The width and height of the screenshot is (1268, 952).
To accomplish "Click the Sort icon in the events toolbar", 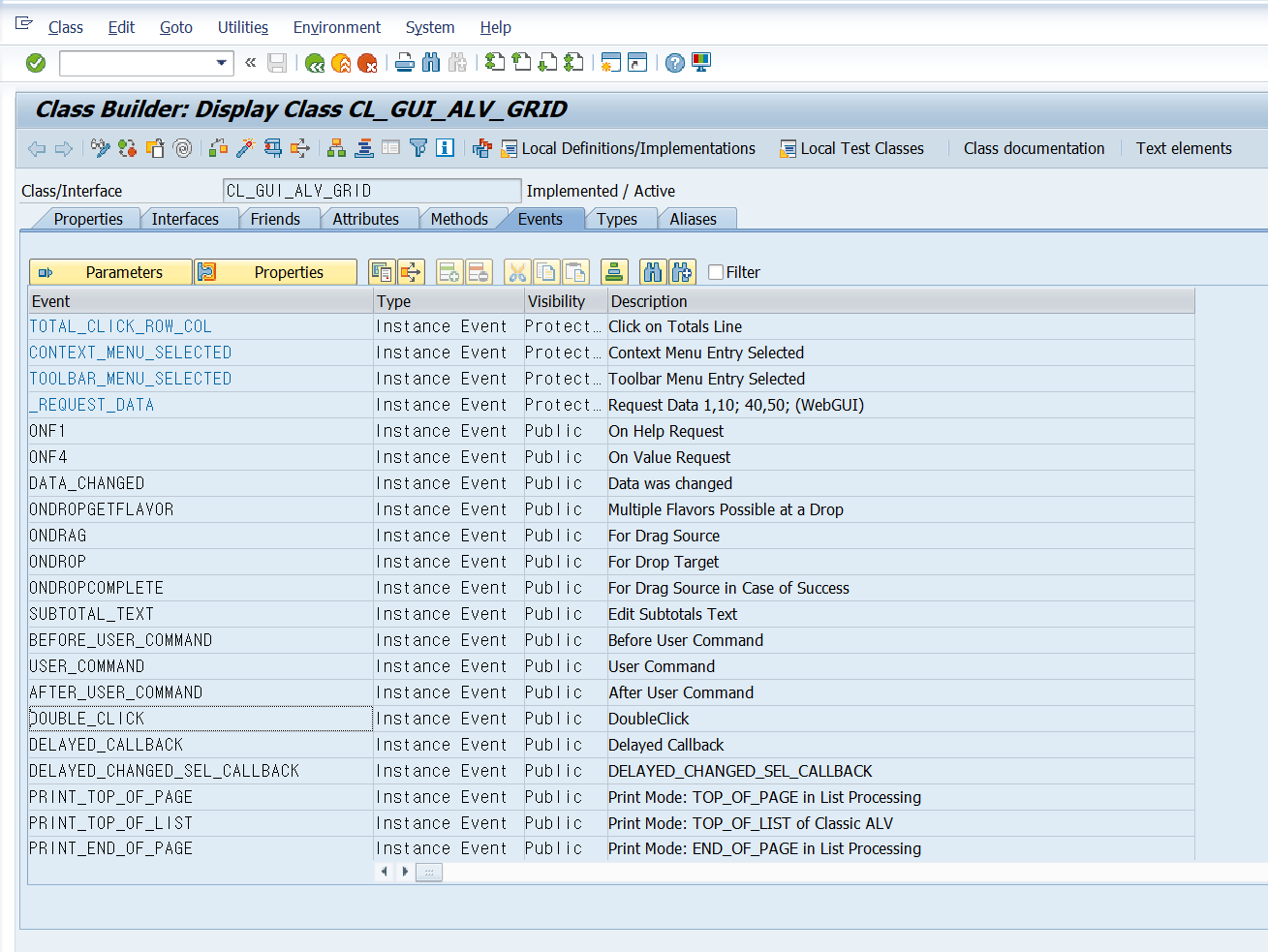I will tap(614, 272).
